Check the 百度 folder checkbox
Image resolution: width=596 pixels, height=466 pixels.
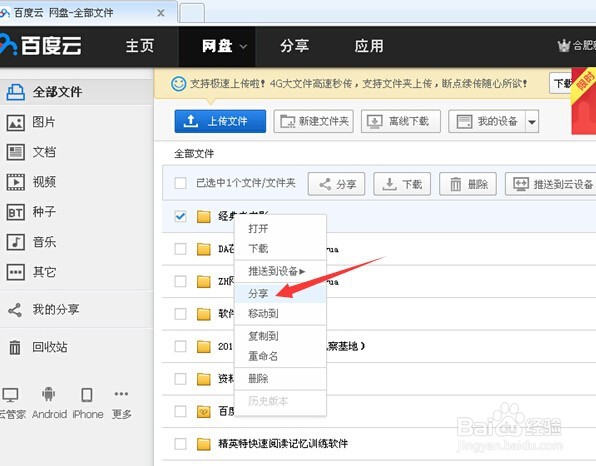180,411
